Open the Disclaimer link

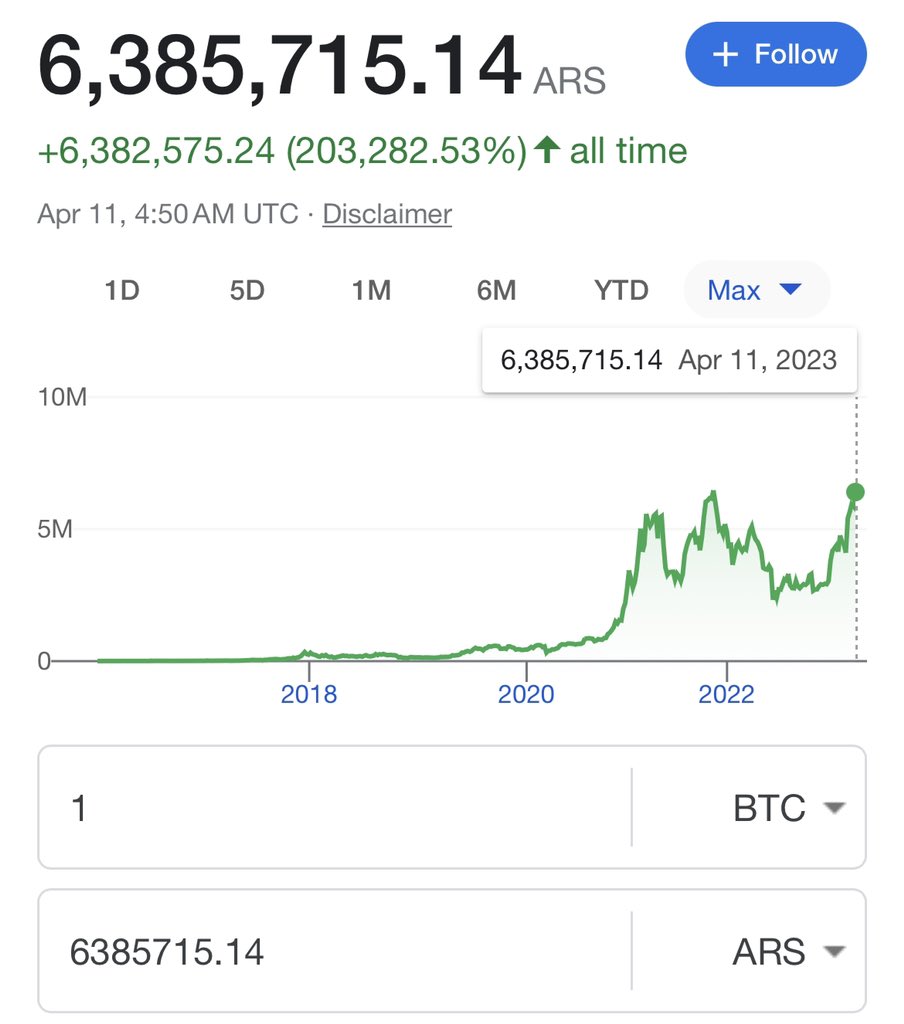coord(387,214)
